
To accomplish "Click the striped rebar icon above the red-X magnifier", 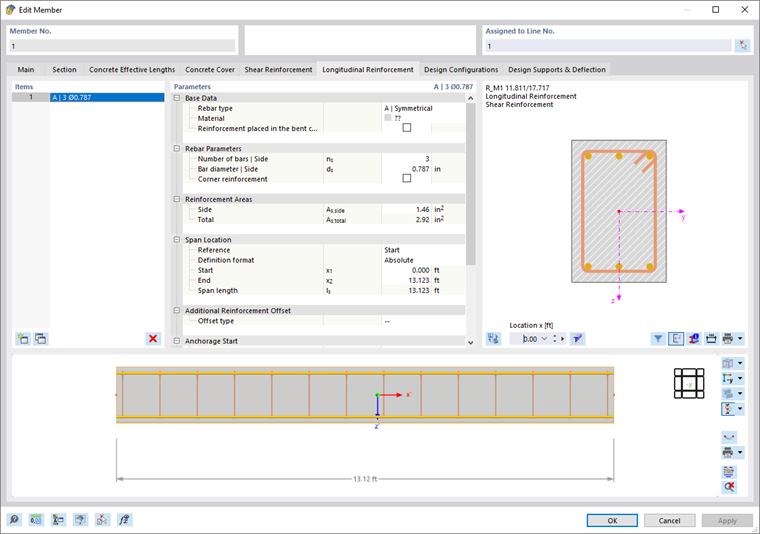I will (x=729, y=471).
